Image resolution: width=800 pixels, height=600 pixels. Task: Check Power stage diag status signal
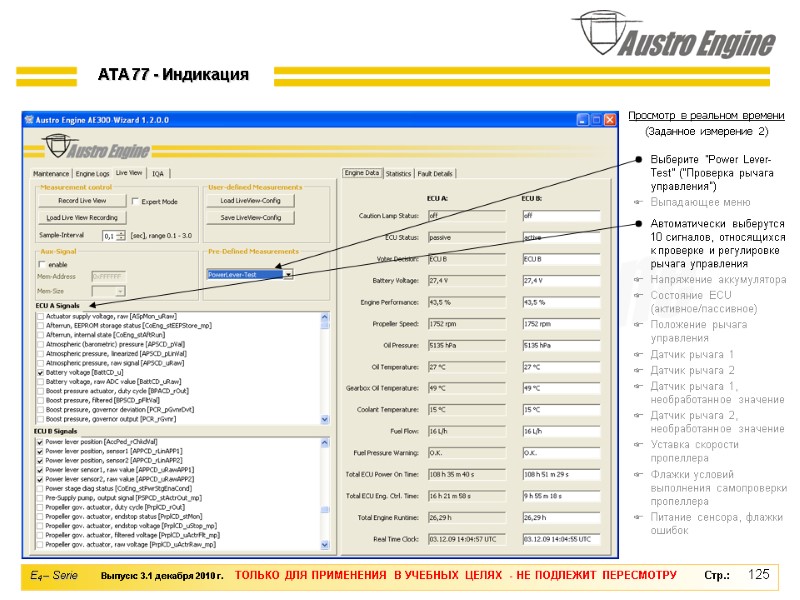(40, 489)
